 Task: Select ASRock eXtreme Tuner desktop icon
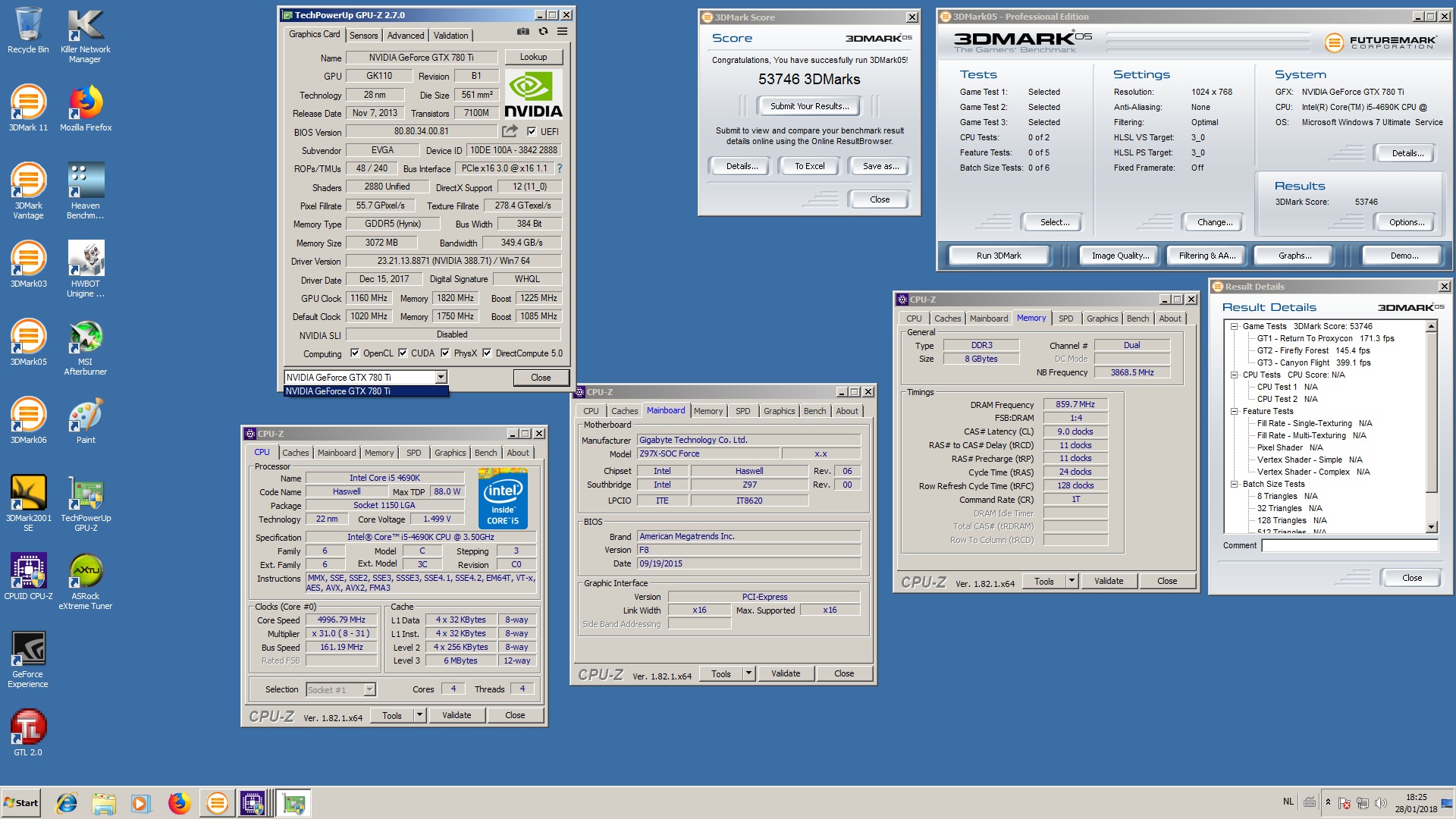coord(86,582)
